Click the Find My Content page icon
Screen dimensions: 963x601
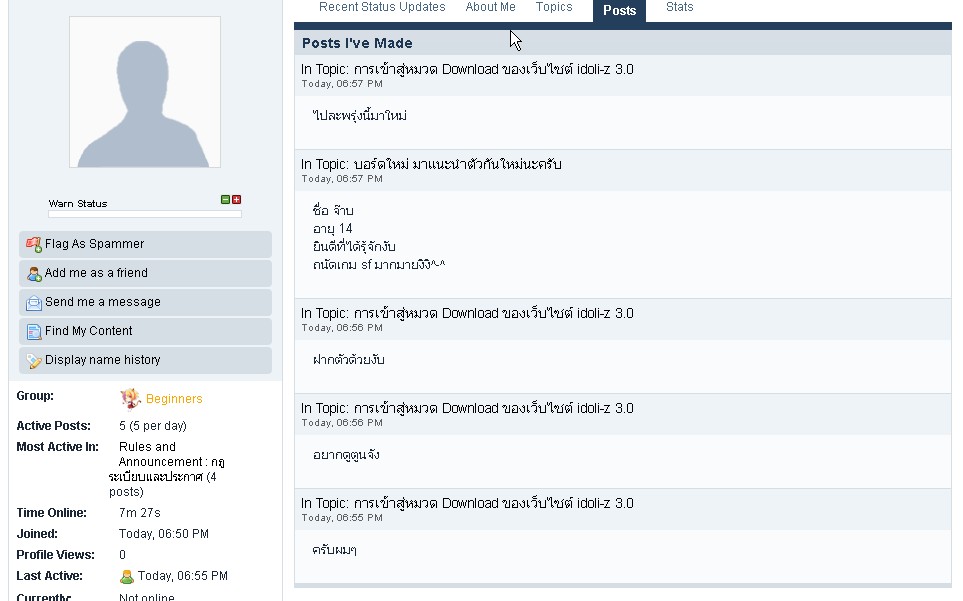[34, 331]
